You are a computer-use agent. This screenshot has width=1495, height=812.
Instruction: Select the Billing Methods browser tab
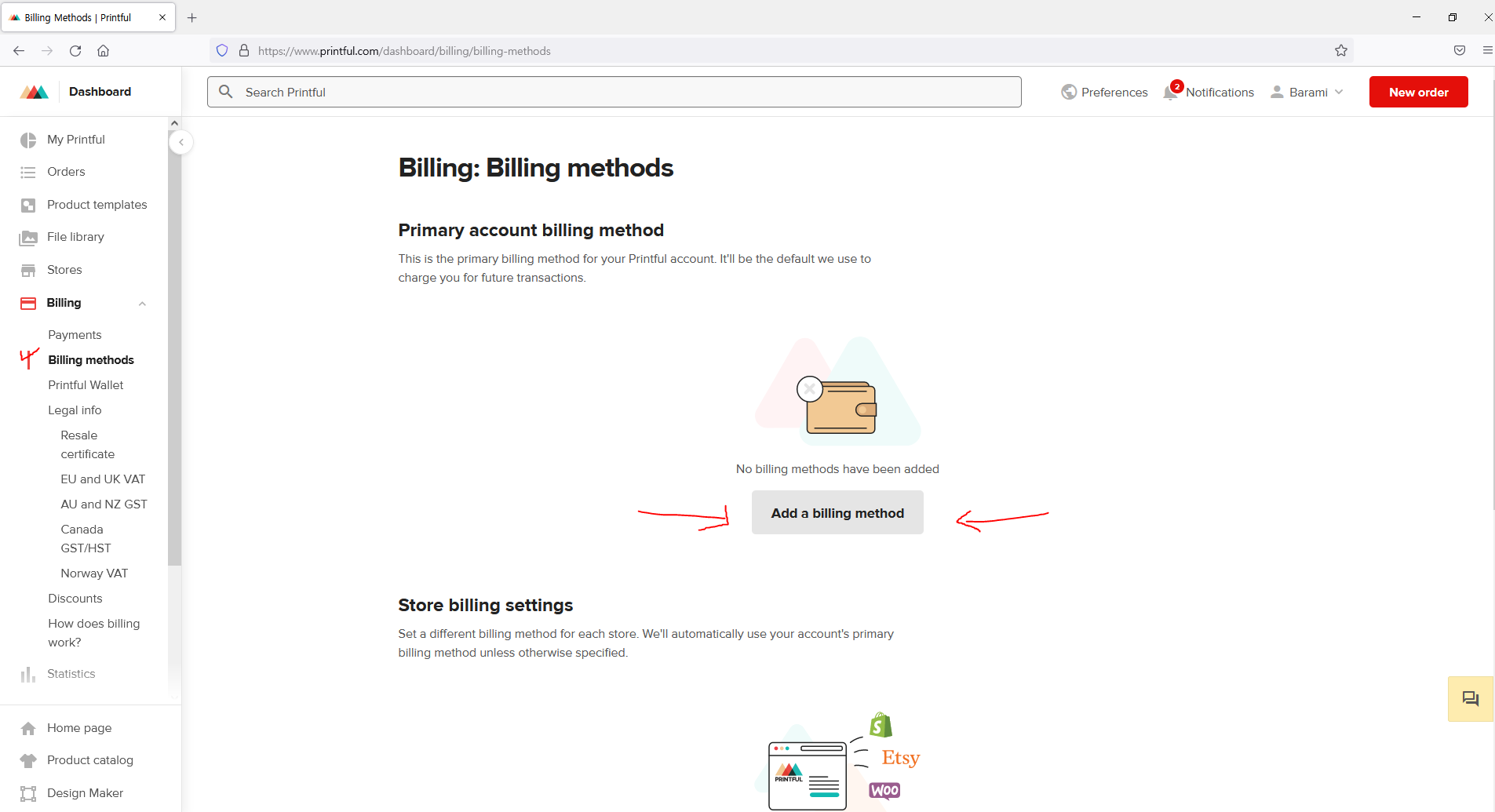click(x=86, y=17)
